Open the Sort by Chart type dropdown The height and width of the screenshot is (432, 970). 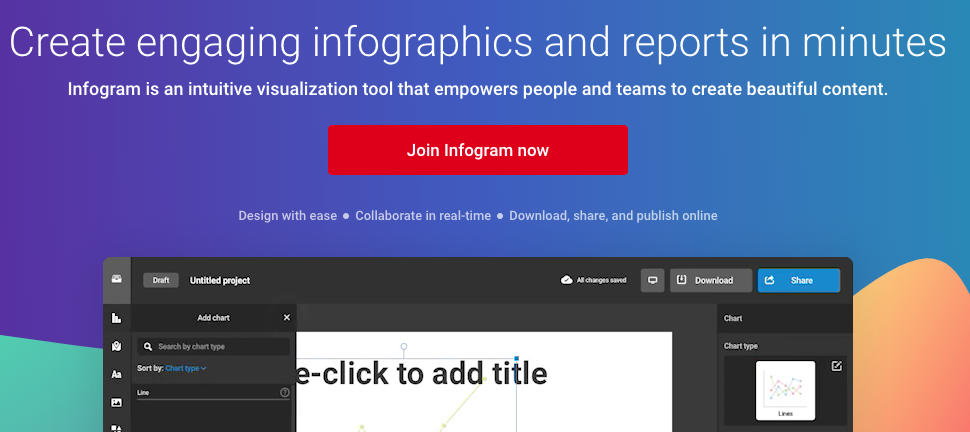click(x=186, y=368)
